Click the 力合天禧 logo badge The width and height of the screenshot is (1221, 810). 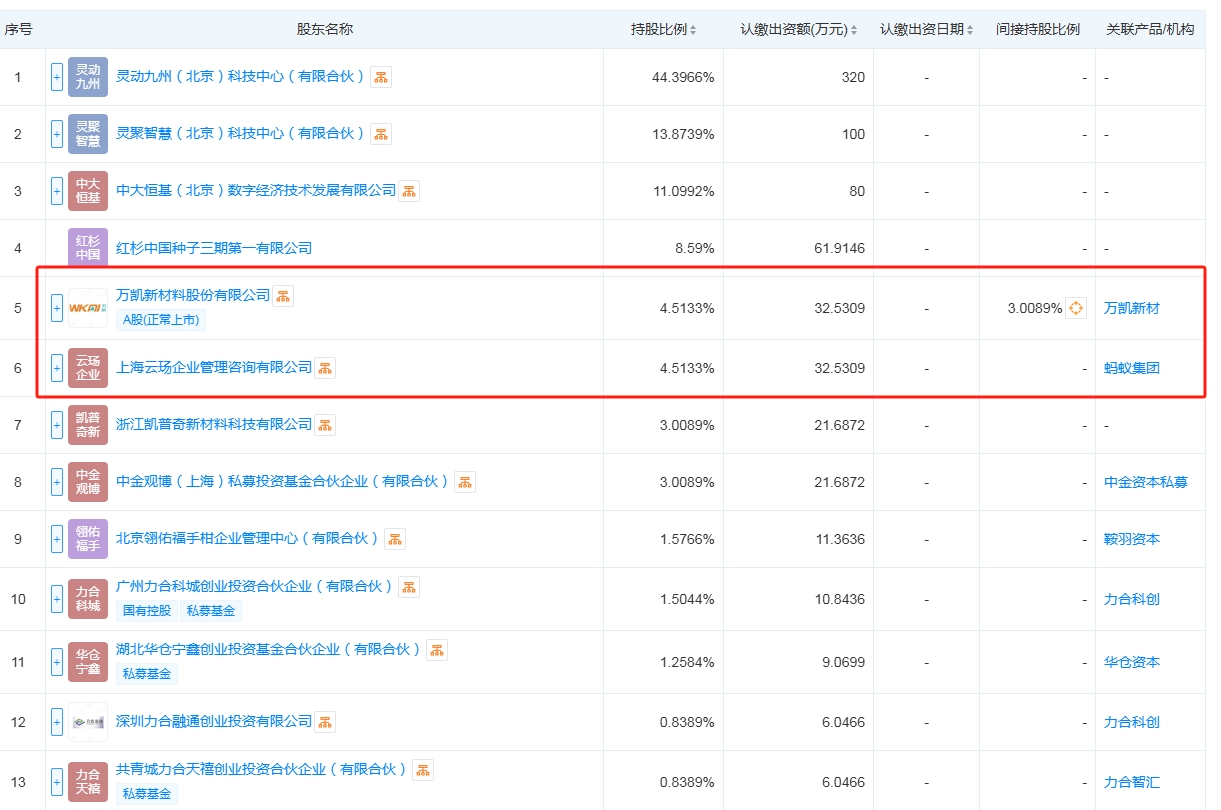click(88, 781)
